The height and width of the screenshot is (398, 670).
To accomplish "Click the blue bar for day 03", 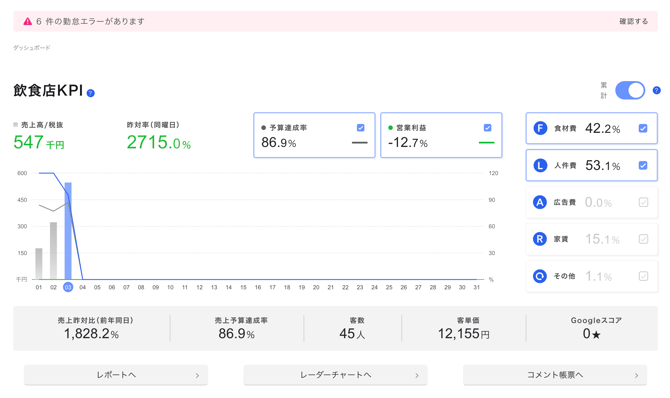I will (x=68, y=231).
